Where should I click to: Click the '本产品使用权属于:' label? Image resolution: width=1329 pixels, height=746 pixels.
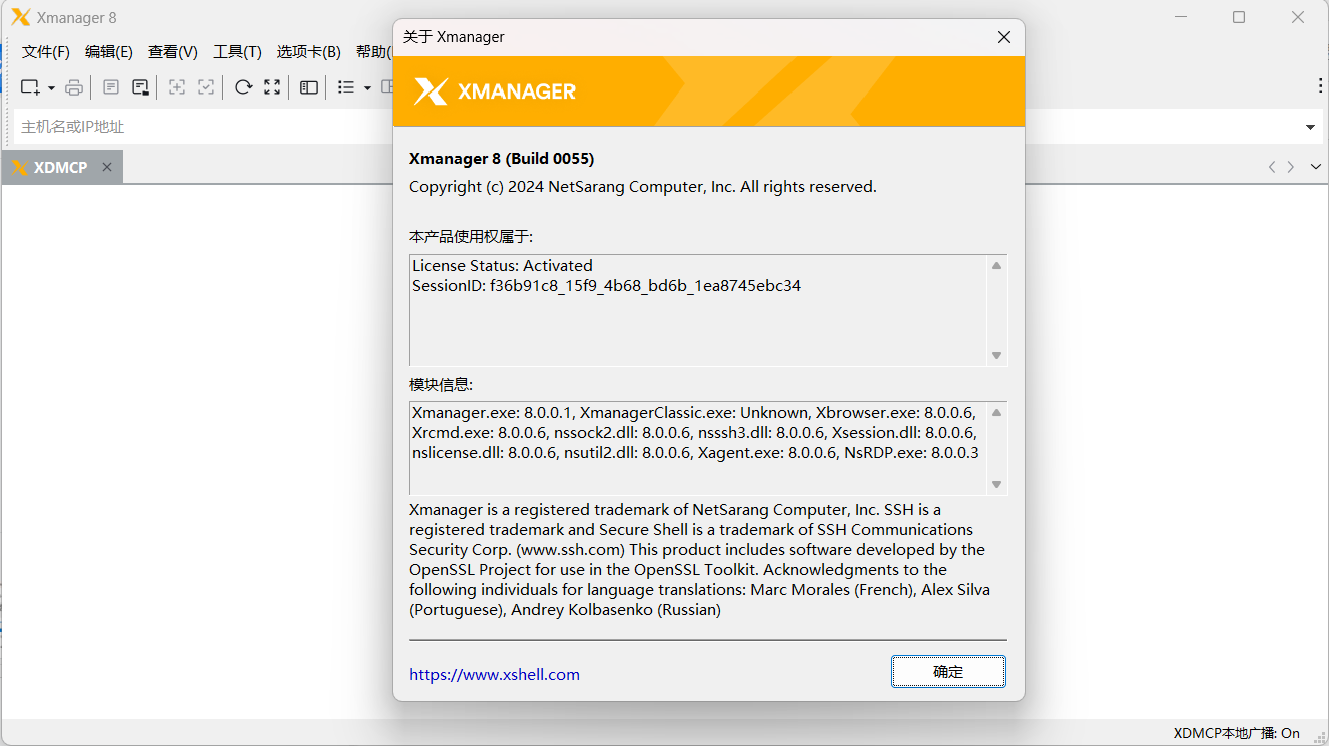pyautogui.click(x=471, y=236)
